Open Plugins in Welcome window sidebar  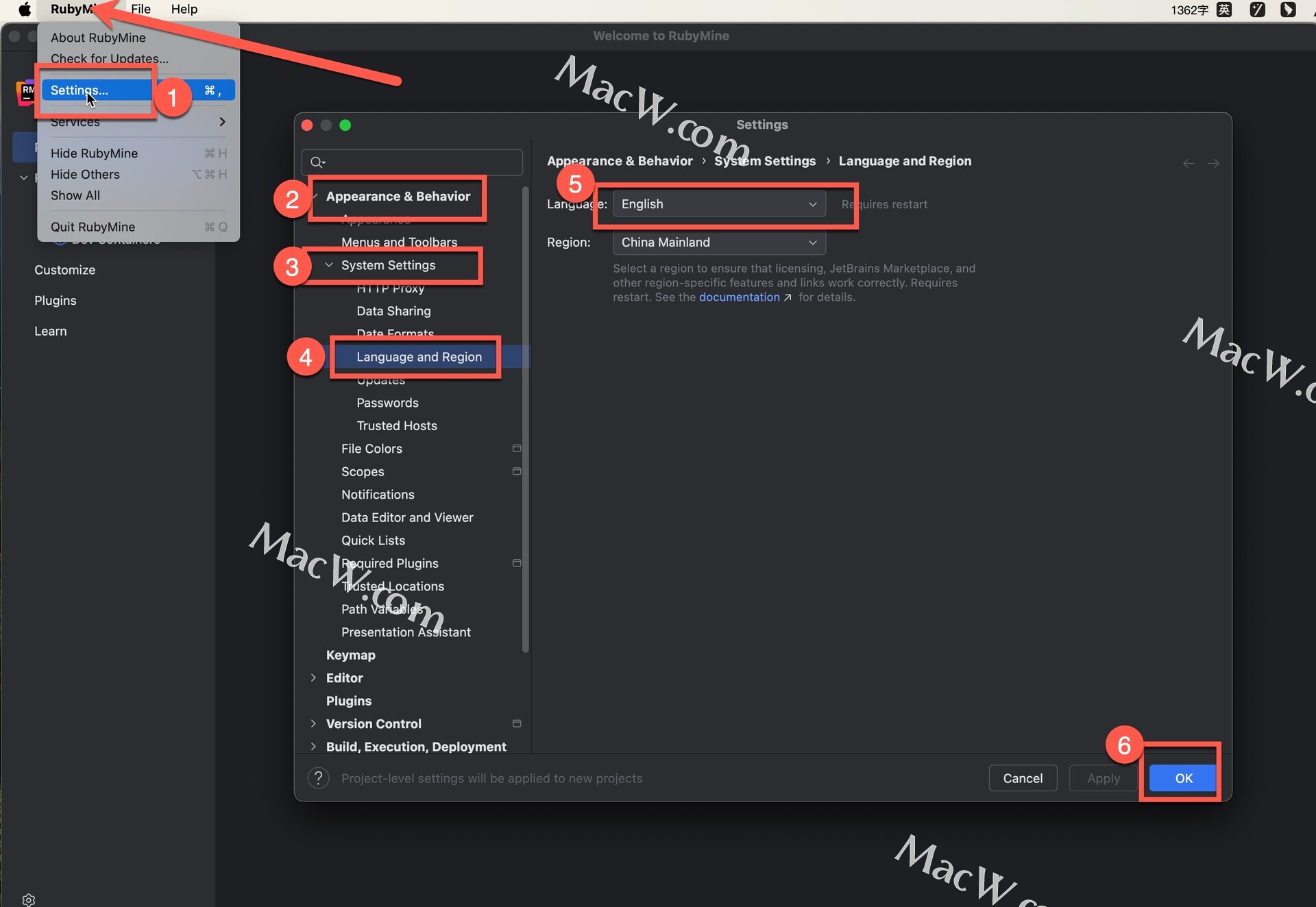56,300
